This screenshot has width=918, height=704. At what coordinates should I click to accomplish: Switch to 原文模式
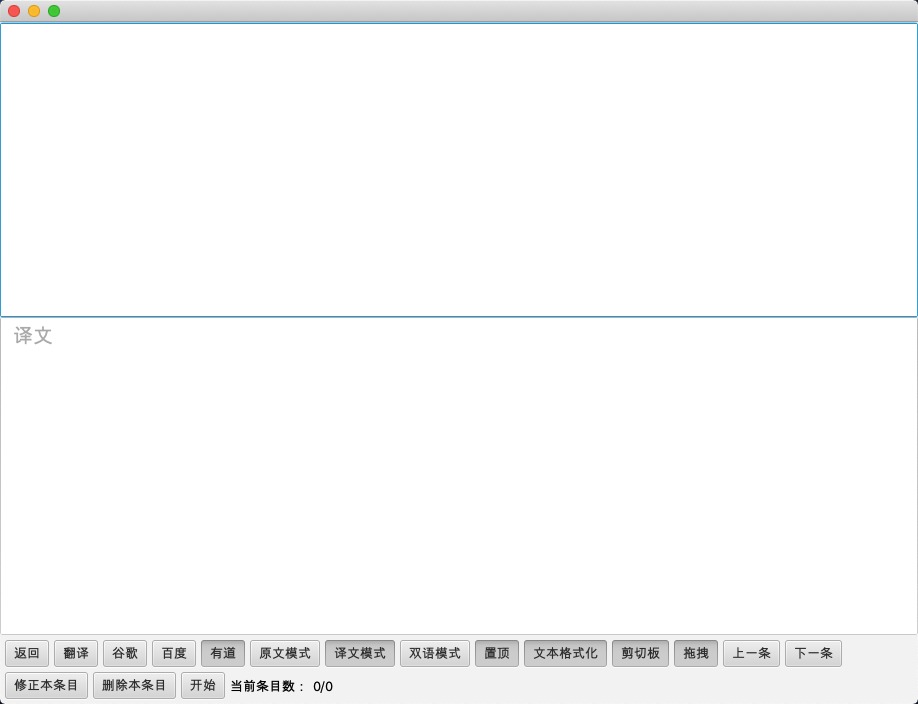pos(285,653)
